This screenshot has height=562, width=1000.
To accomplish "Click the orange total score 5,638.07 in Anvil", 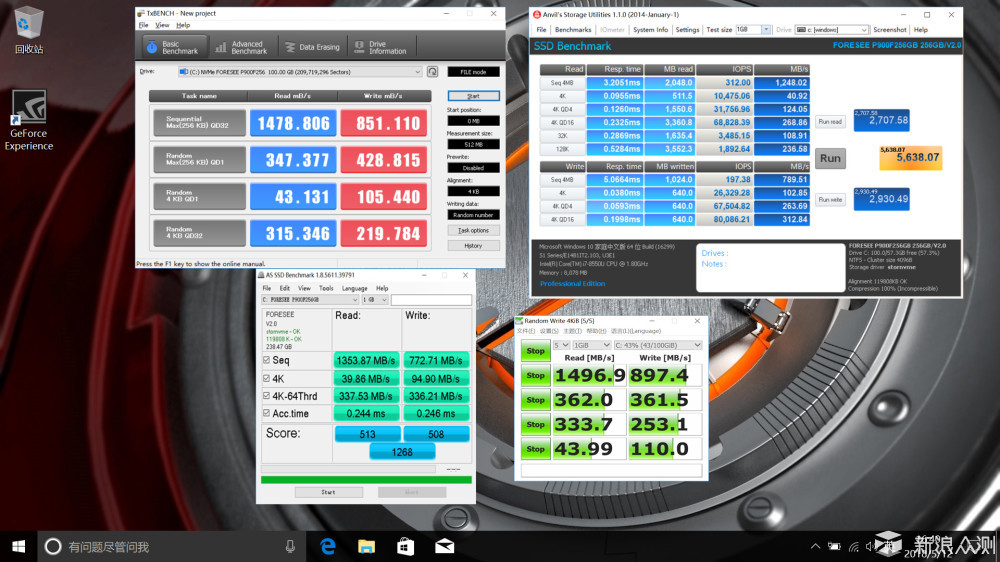I will coord(911,158).
